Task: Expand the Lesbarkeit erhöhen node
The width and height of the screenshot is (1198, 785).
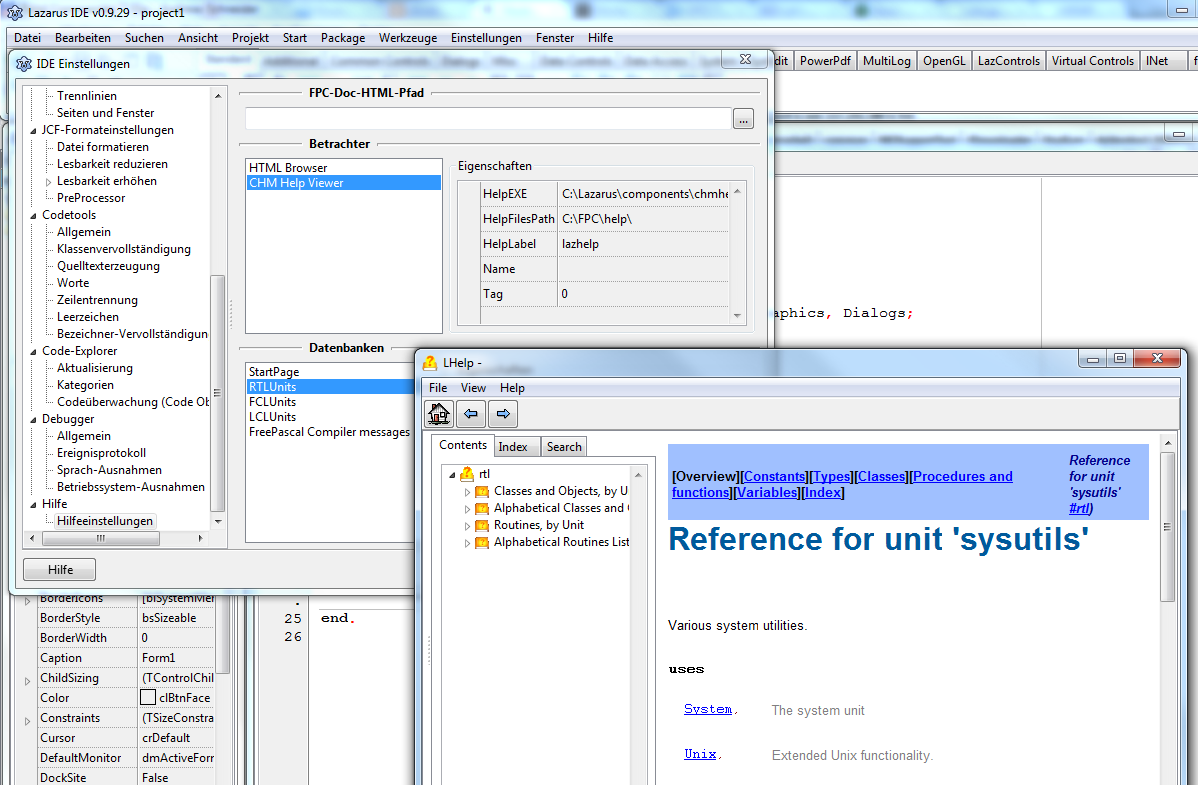Action: [48, 182]
